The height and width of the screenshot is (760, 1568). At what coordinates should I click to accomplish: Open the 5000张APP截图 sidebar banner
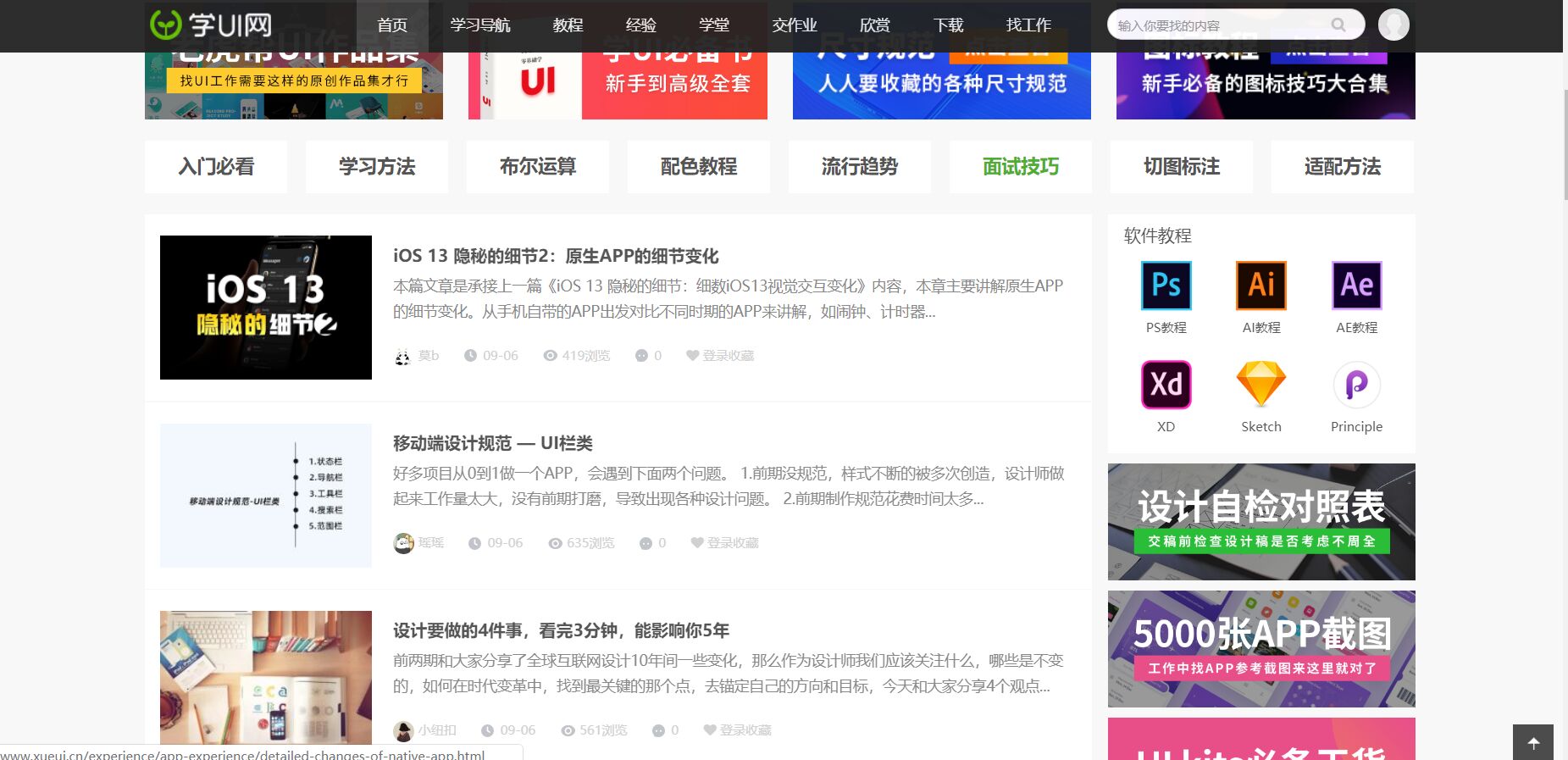1261,649
